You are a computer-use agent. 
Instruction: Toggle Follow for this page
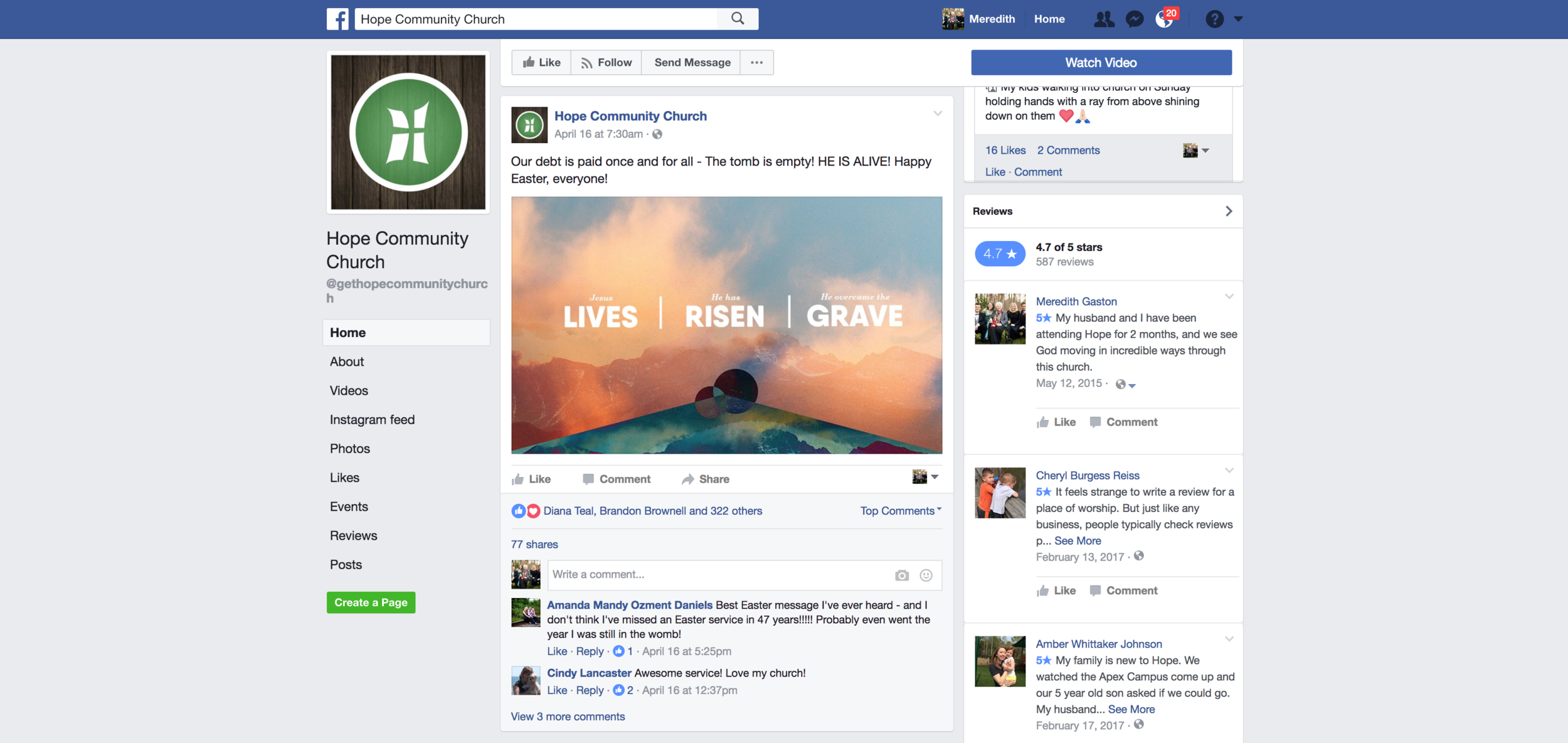point(606,62)
